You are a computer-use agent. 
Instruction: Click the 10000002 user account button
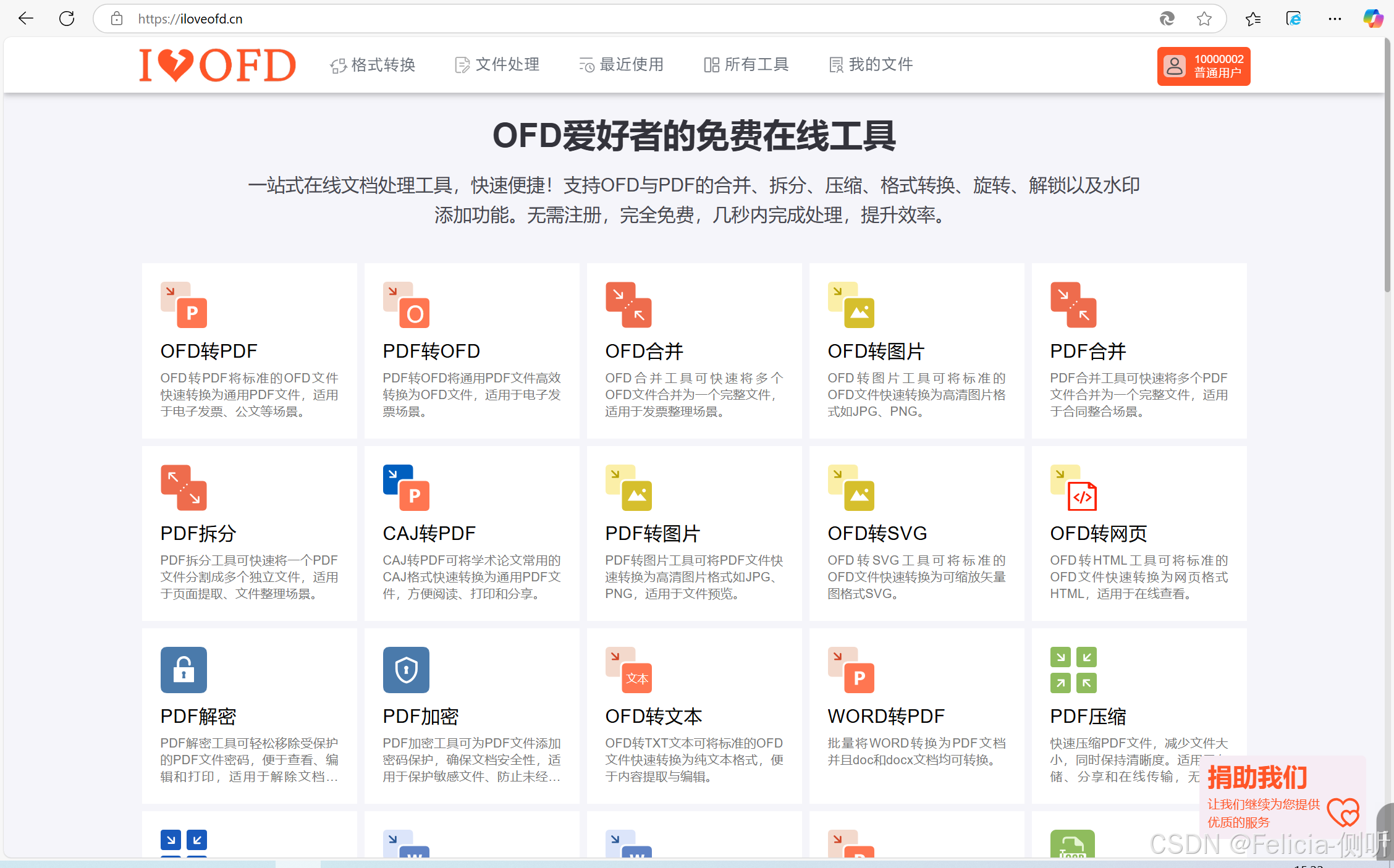[1203, 66]
